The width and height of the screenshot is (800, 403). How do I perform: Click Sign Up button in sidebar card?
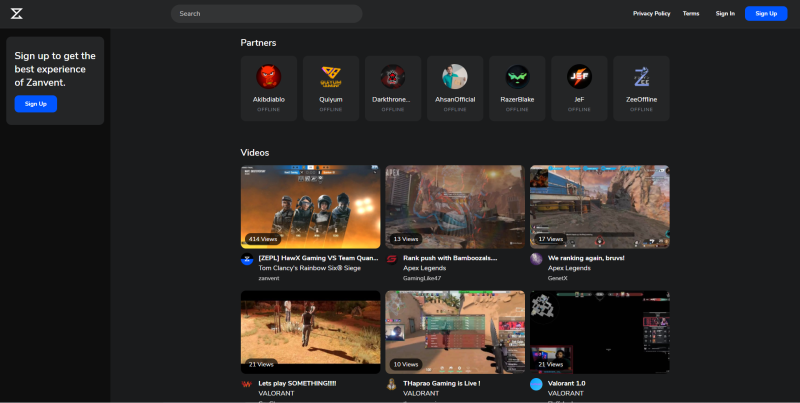point(36,104)
